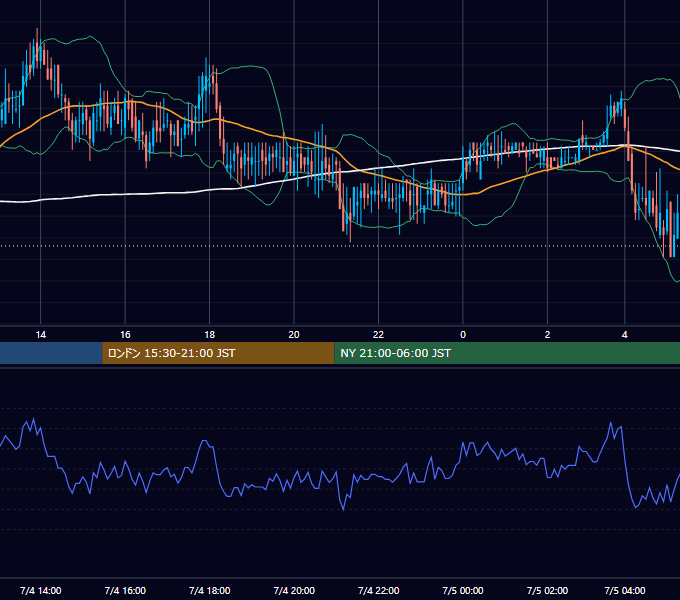This screenshot has height=600, width=680.
Task: Click the '7/4 16:00' label on oscillator axis
Action: tap(125, 590)
